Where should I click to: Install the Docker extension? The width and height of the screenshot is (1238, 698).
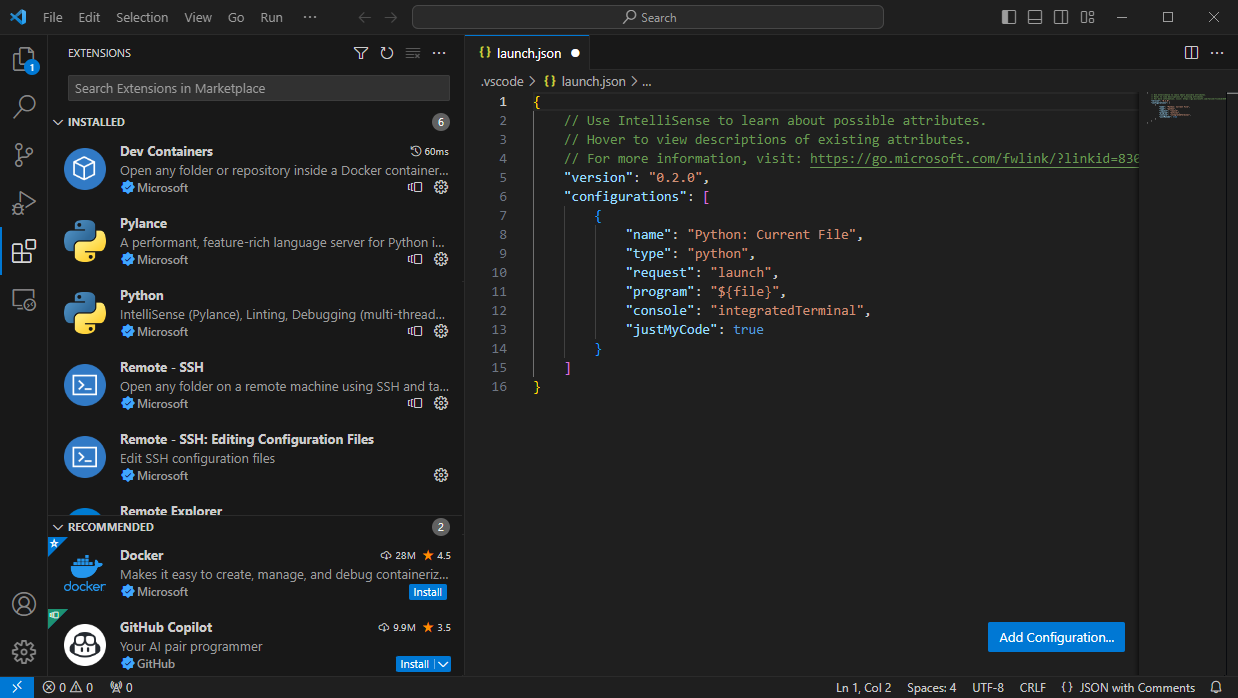coord(428,592)
